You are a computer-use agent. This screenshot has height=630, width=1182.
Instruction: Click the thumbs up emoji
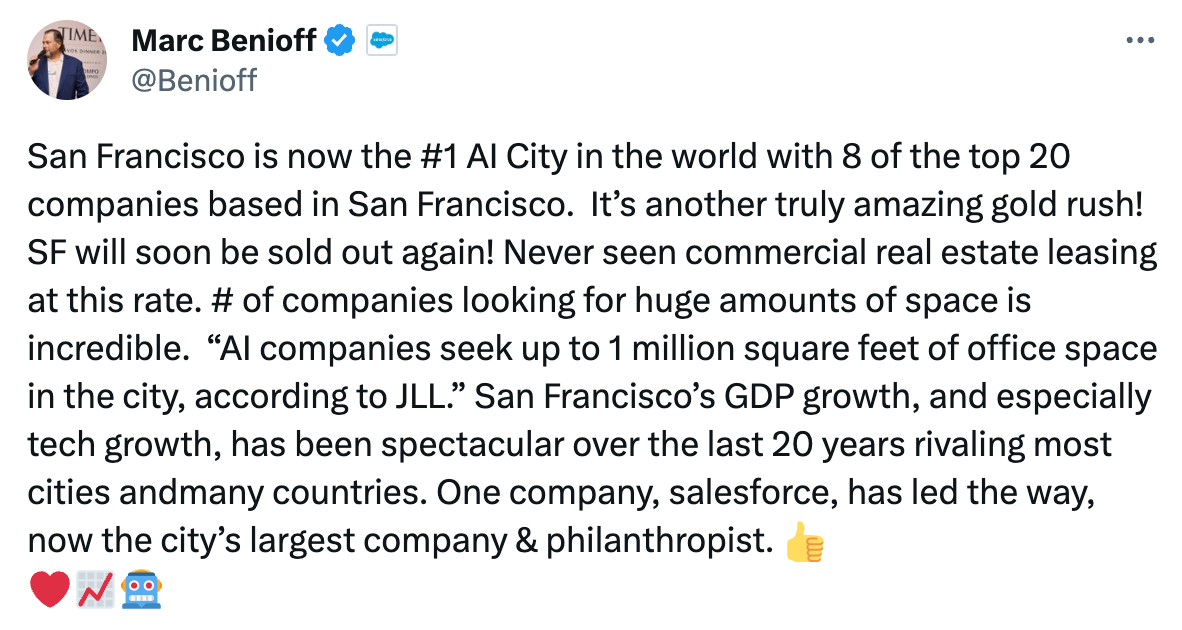804,543
